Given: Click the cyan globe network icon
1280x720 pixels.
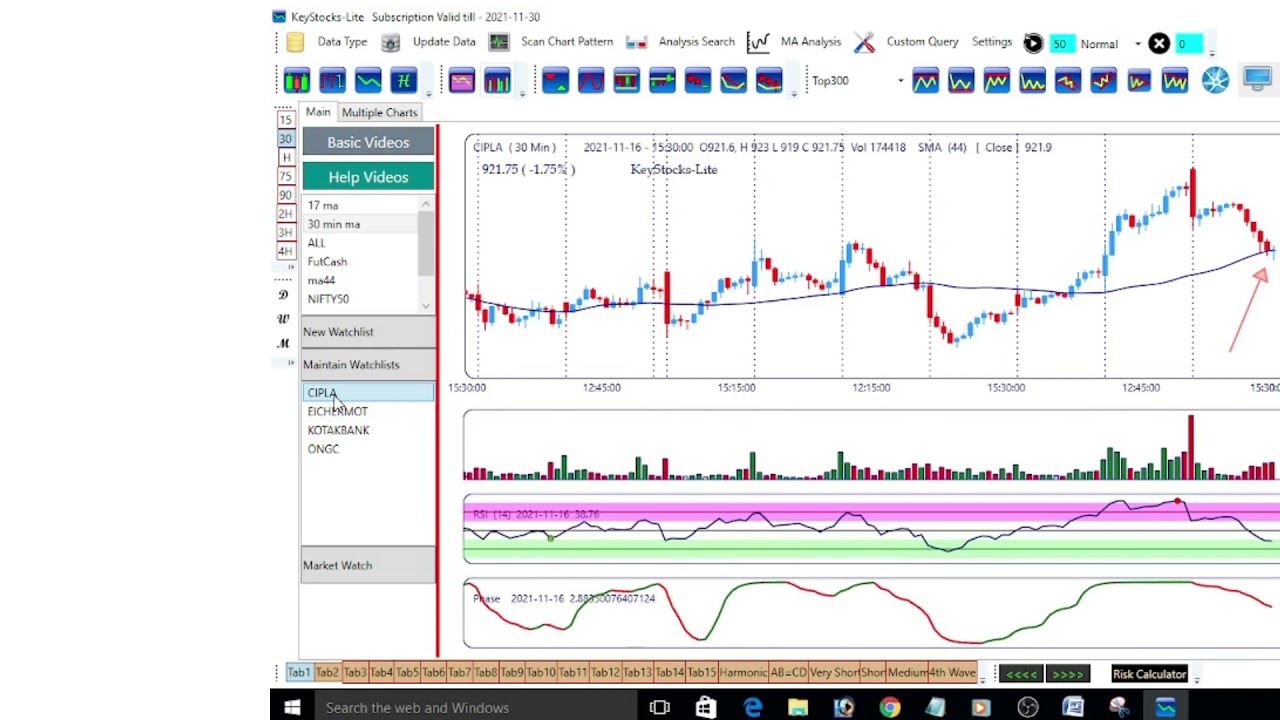Looking at the screenshot, I should click(1216, 81).
